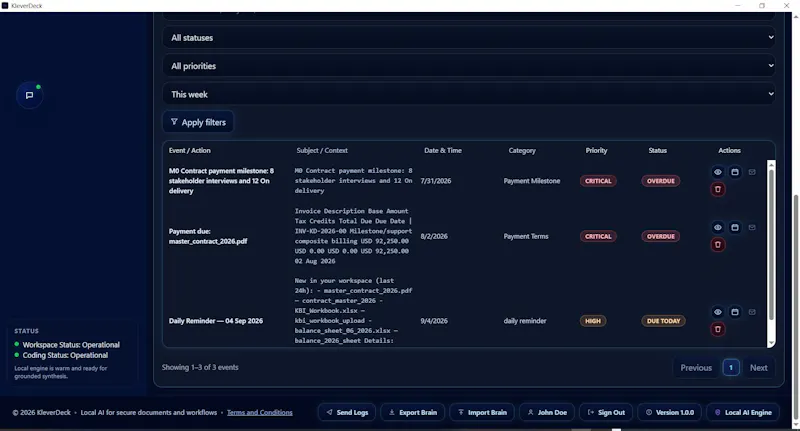Click the 9/4/2026 date cell
The image size is (800, 431).
[434, 321]
